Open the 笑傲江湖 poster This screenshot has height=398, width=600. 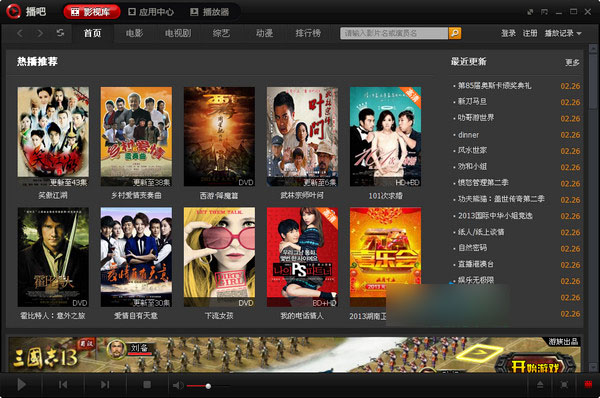click(53, 137)
